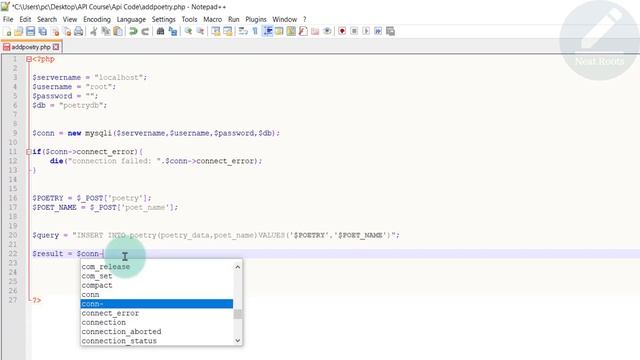Viewport: 640px width, 360px height.
Task: Toggle the Indent Guide toolbar icon
Action: [268, 31]
